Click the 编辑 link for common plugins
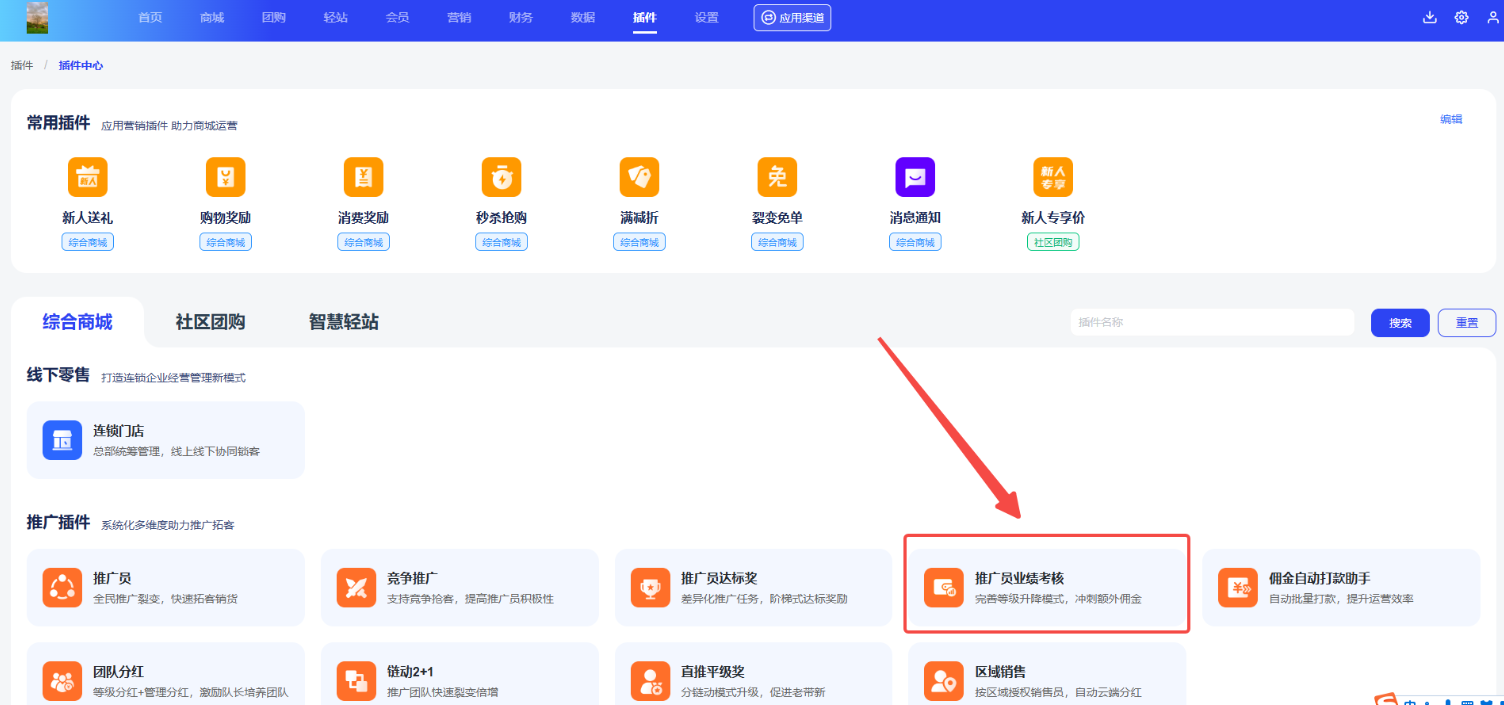This screenshot has height=705, width=1504. pos(1451,119)
